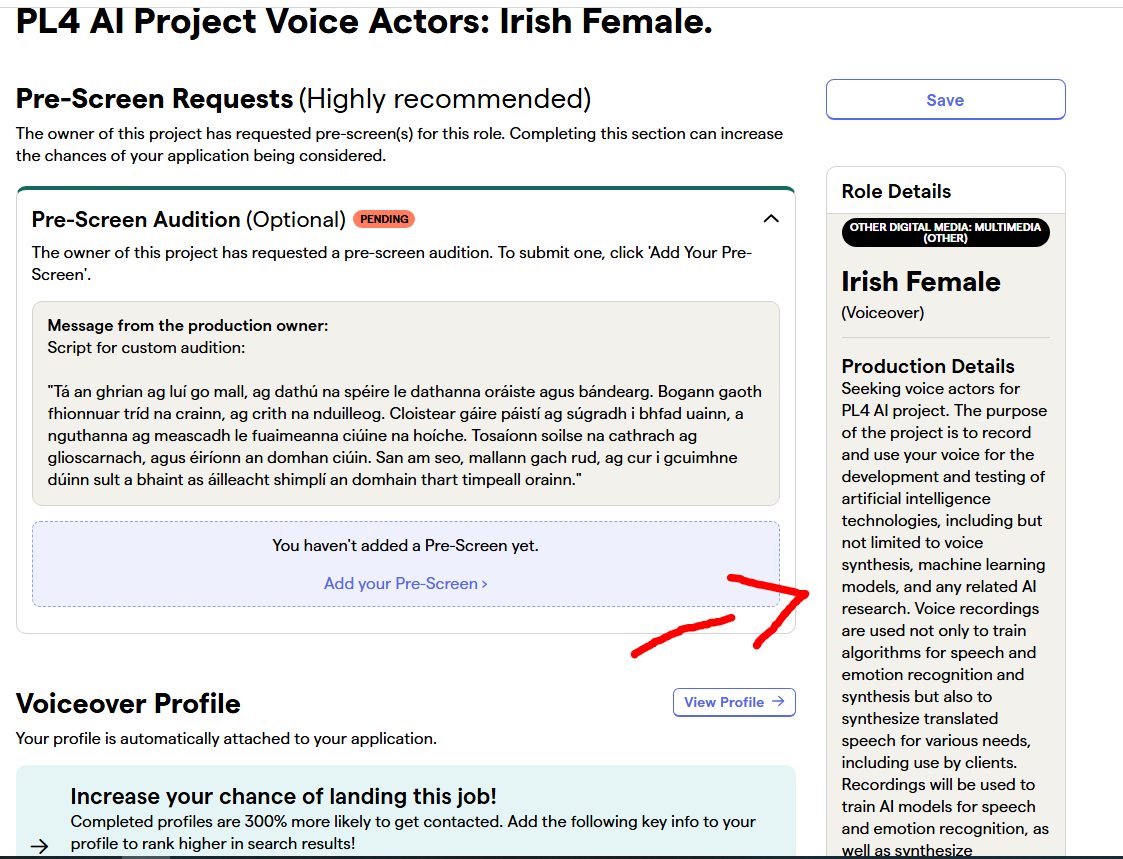Click the Save button
The height and width of the screenshot is (859, 1123).
point(945,100)
